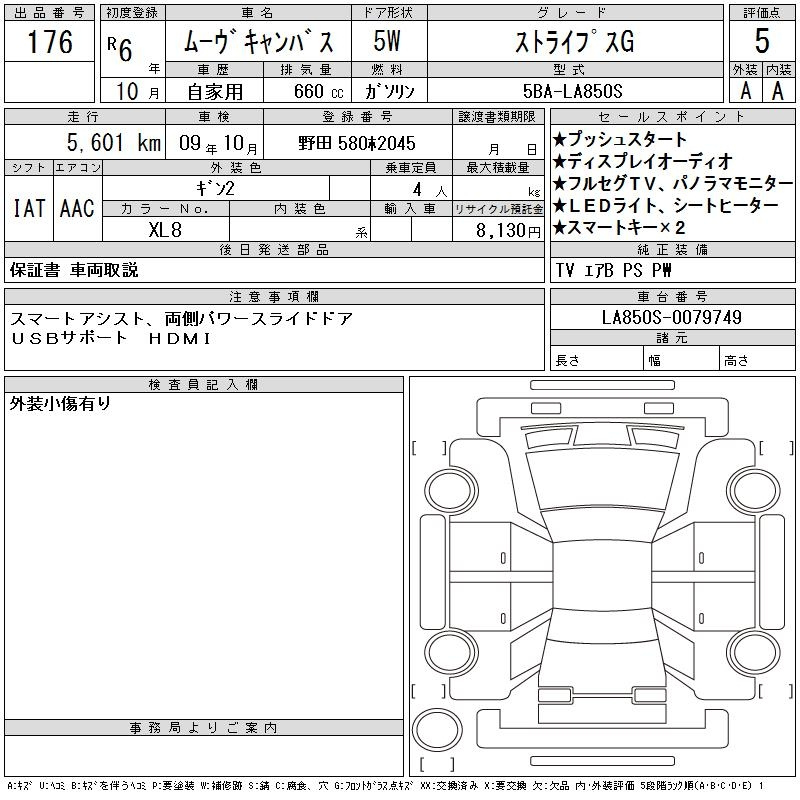This screenshot has height=800, width=800.
Task: Click the note USBサポート HDMI
Action: [111, 338]
